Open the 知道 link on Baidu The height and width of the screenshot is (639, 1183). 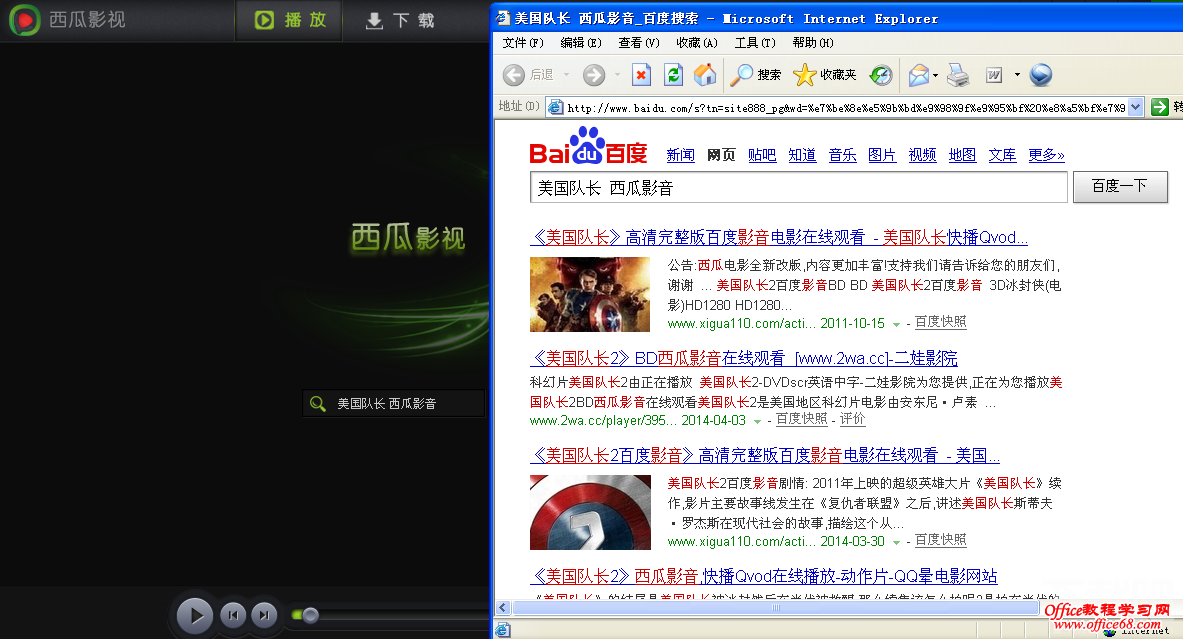(x=802, y=155)
